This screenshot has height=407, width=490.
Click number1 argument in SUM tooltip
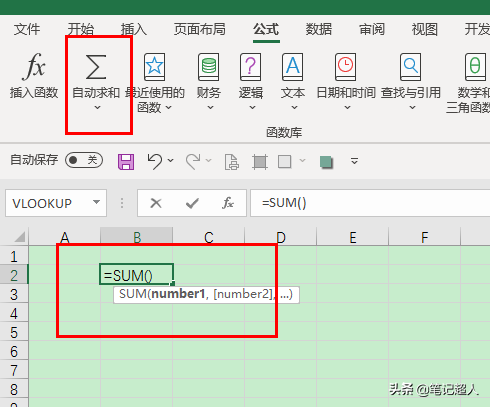178,294
